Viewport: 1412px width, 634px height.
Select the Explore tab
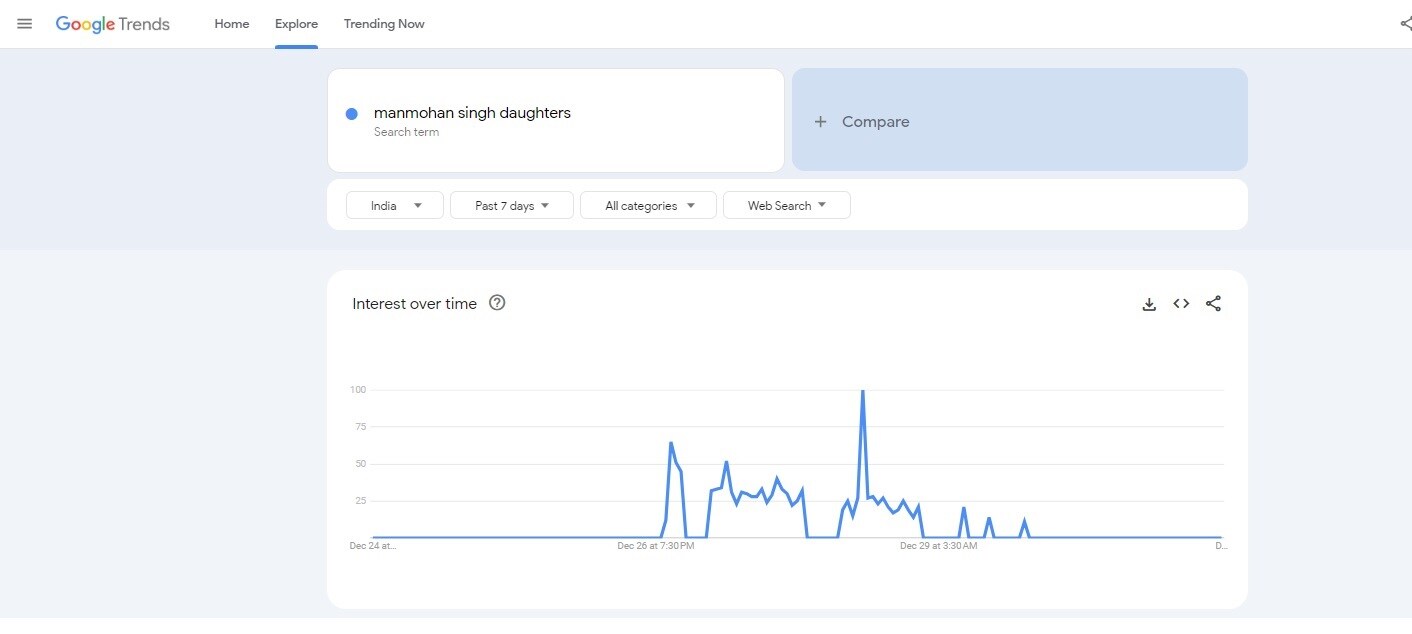(x=296, y=24)
